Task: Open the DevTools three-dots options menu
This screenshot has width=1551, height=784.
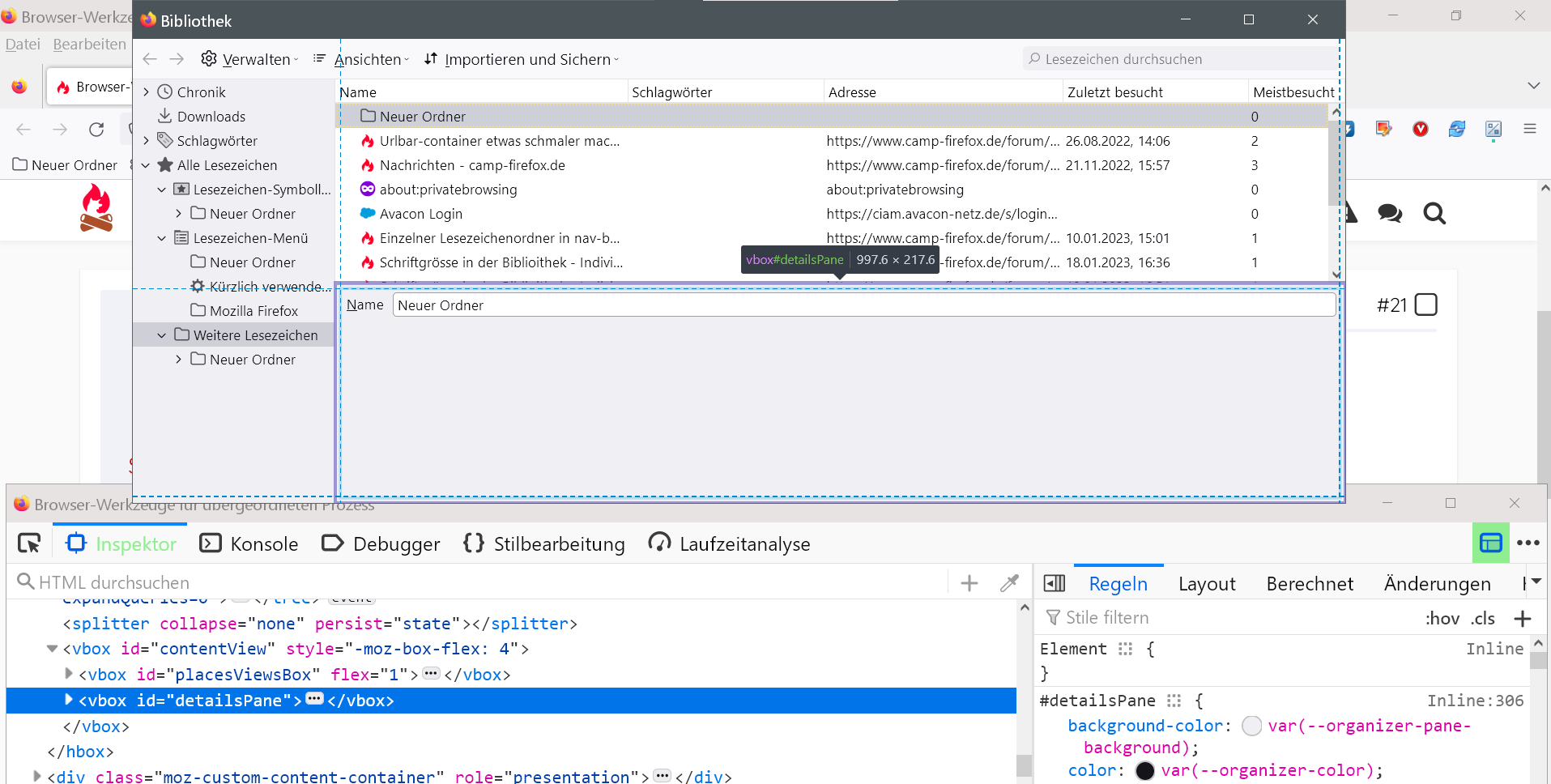Action: (x=1528, y=543)
